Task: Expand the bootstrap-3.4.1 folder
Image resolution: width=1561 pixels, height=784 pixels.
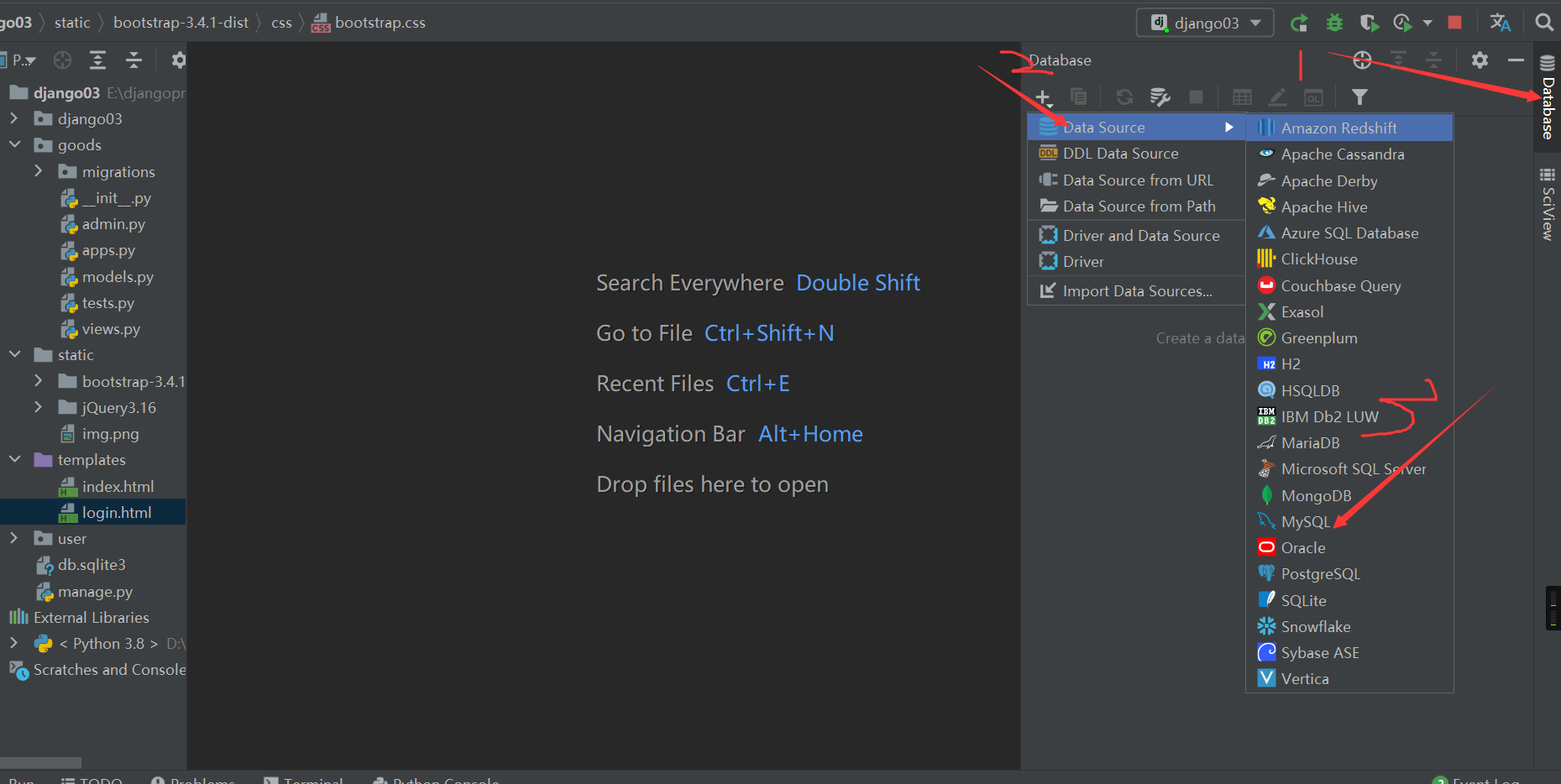Action: (38, 381)
